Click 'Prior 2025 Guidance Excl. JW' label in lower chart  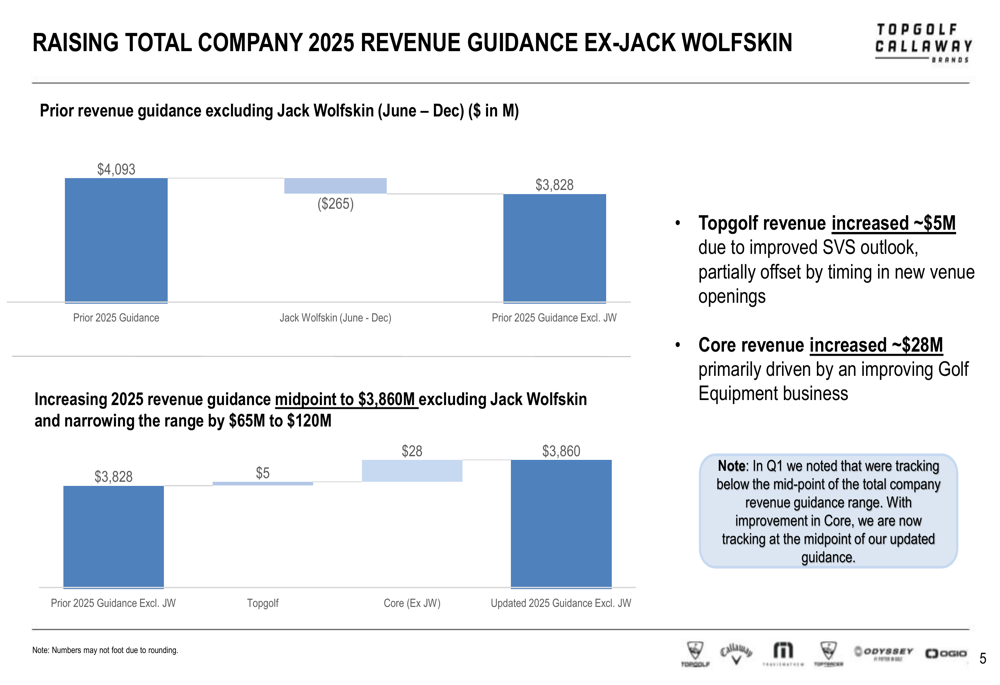[114, 603]
